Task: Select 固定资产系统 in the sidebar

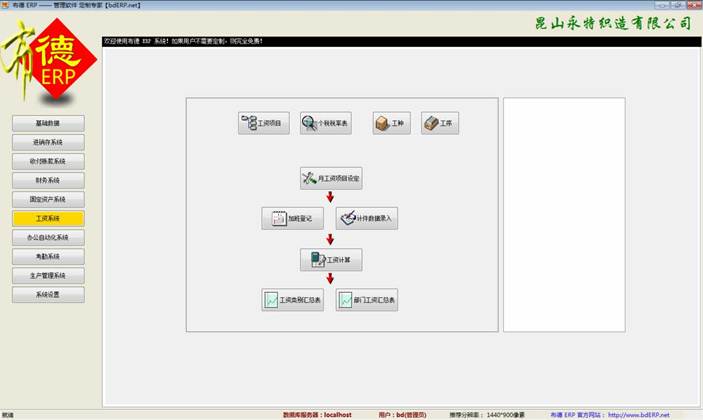Action: pos(48,199)
